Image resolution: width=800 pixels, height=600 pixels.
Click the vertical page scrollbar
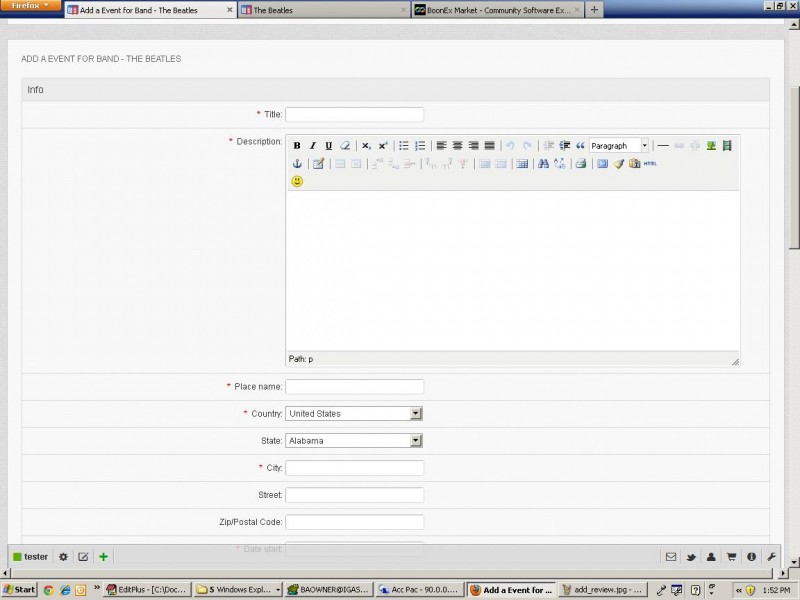[794, 167]
